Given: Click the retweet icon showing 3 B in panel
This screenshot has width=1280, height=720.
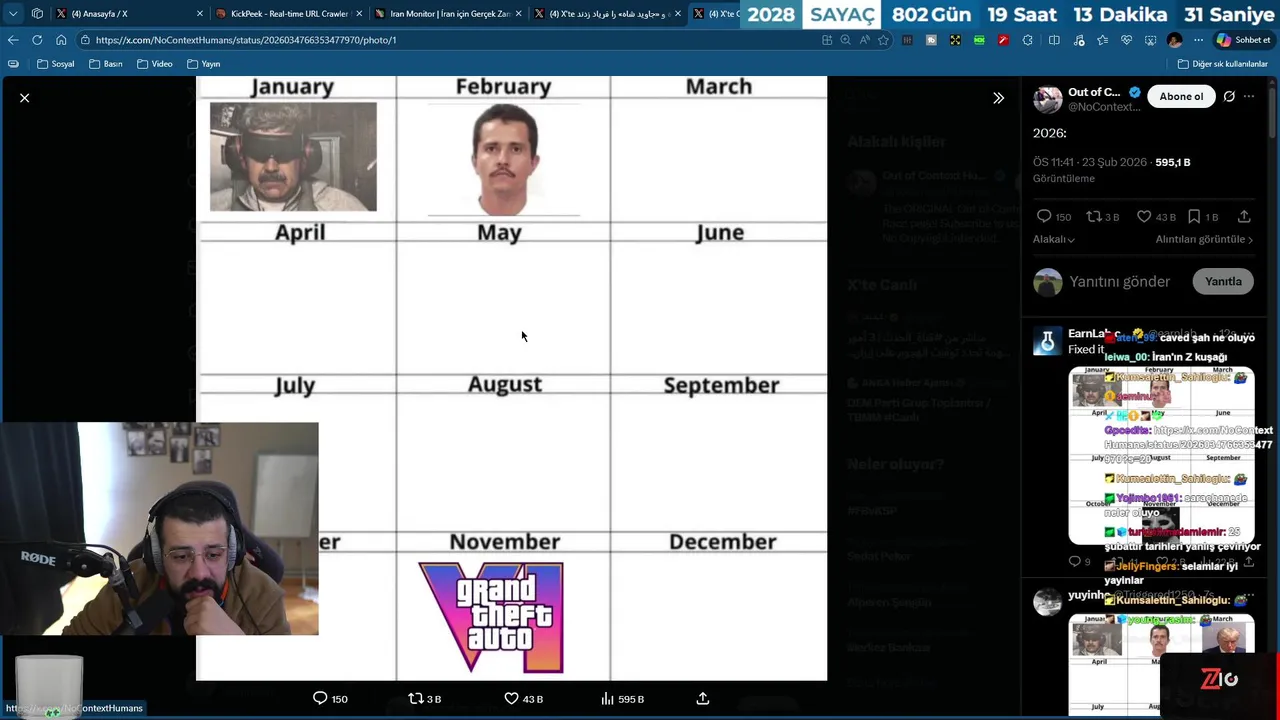Looking at the screenshot, I should pyautogui.click(x=1094, y=216).
